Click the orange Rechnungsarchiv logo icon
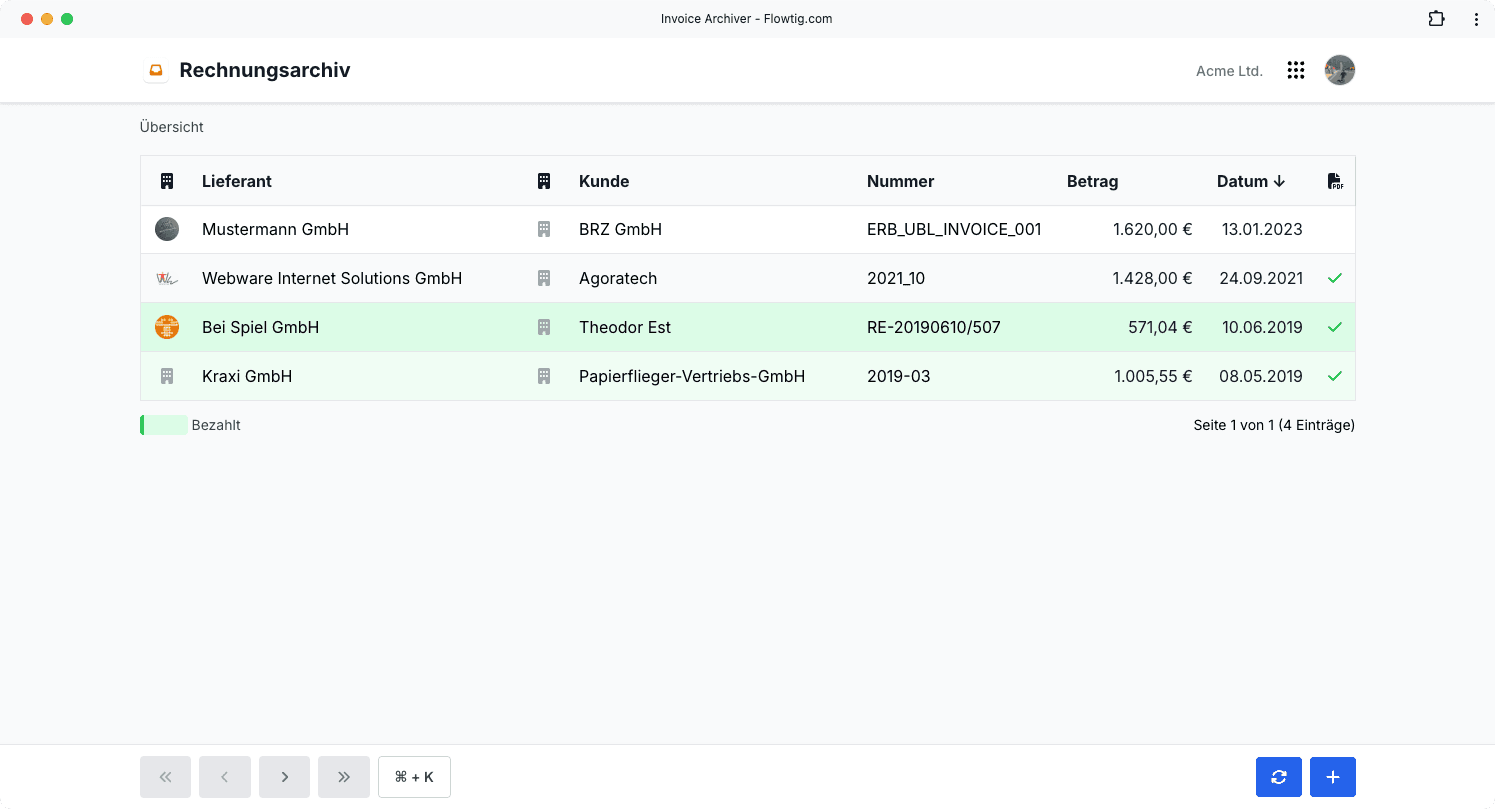This screenshot has height=809, width=1495. 155,70
